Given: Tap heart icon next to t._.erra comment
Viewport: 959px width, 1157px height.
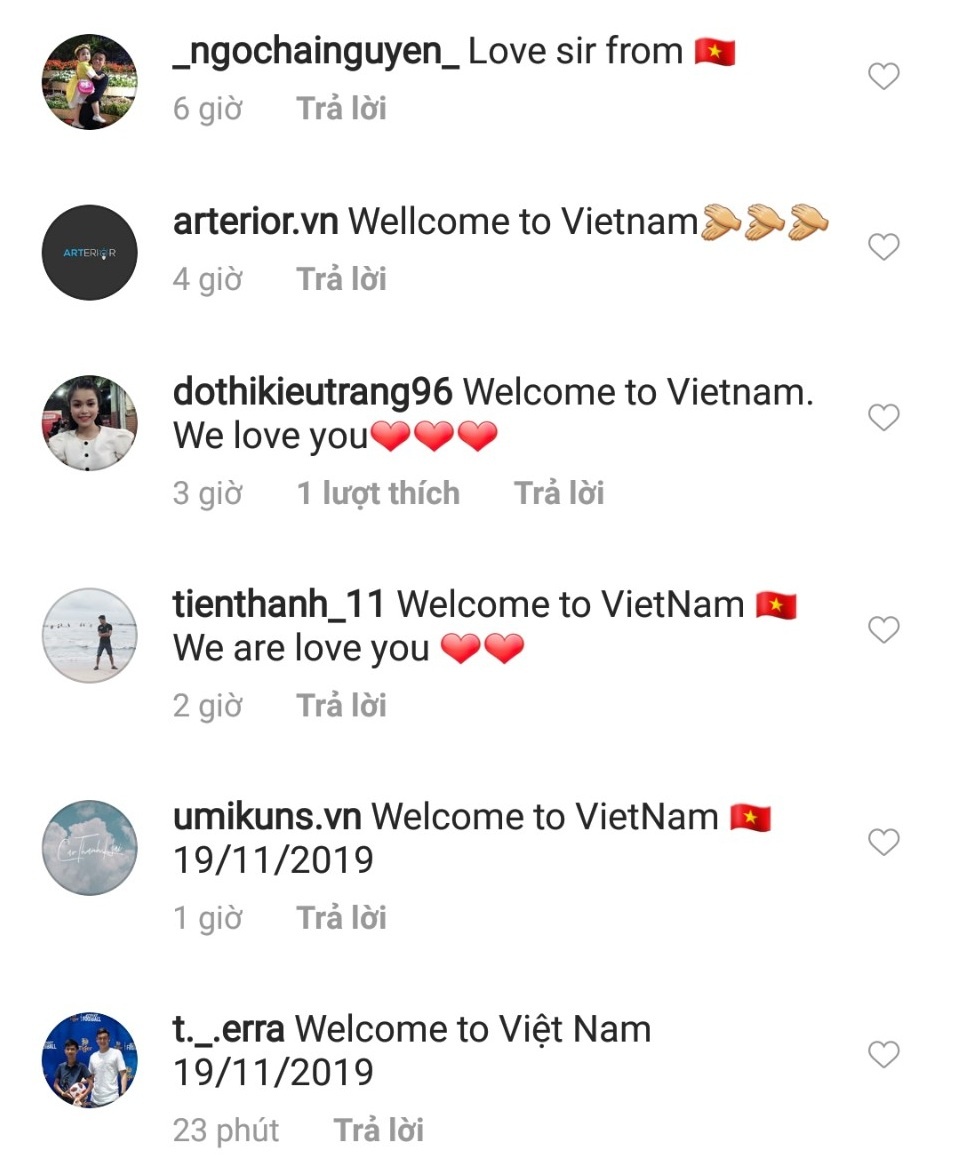Looking at the screenshot, I should (883, 1054).
